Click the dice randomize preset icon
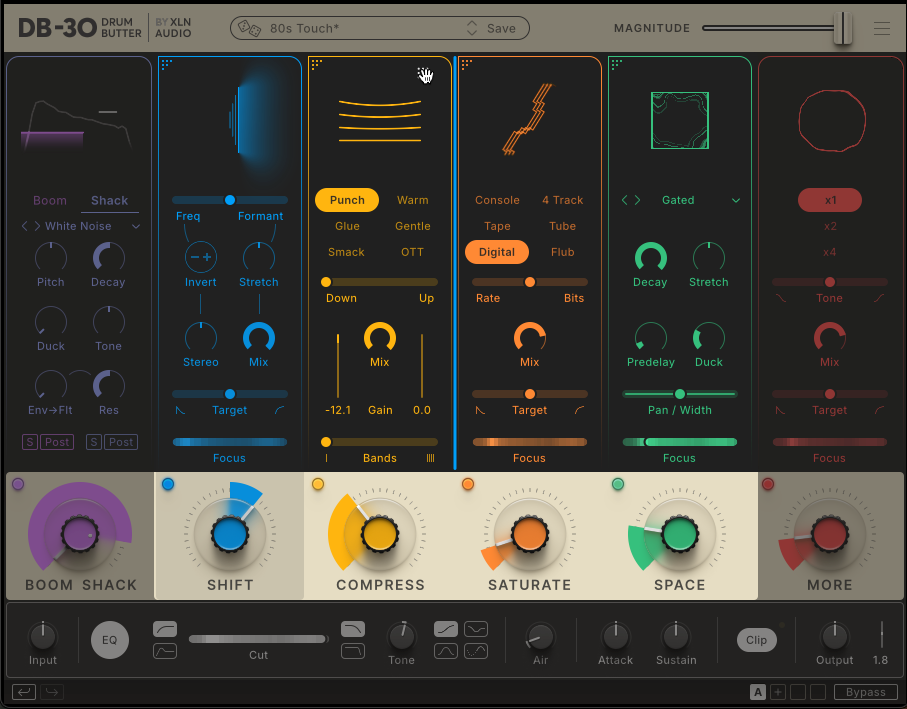Screen dimensions: 907x709 click(x=249, y=29)
